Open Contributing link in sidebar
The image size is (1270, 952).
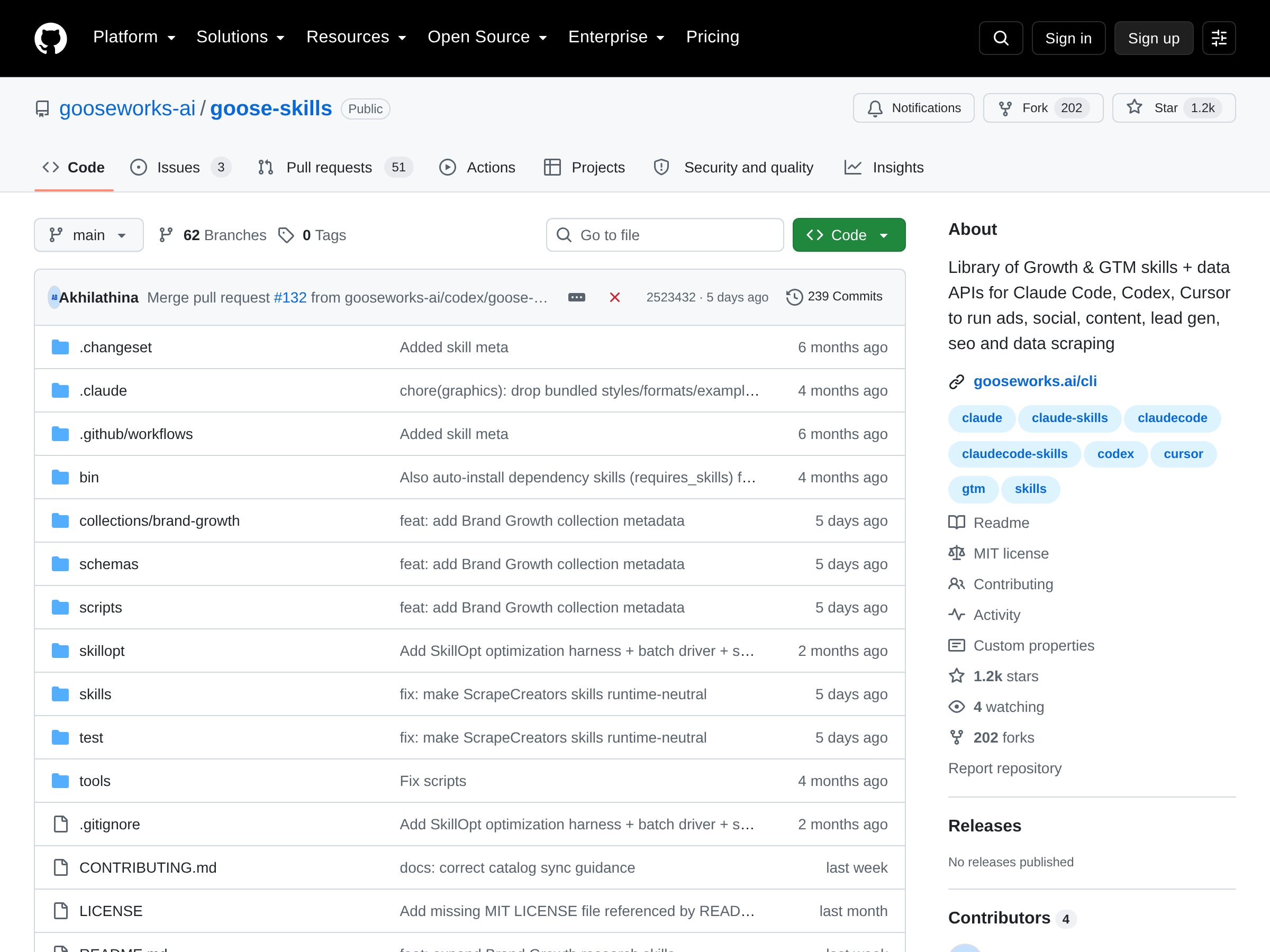point(1001,584)
